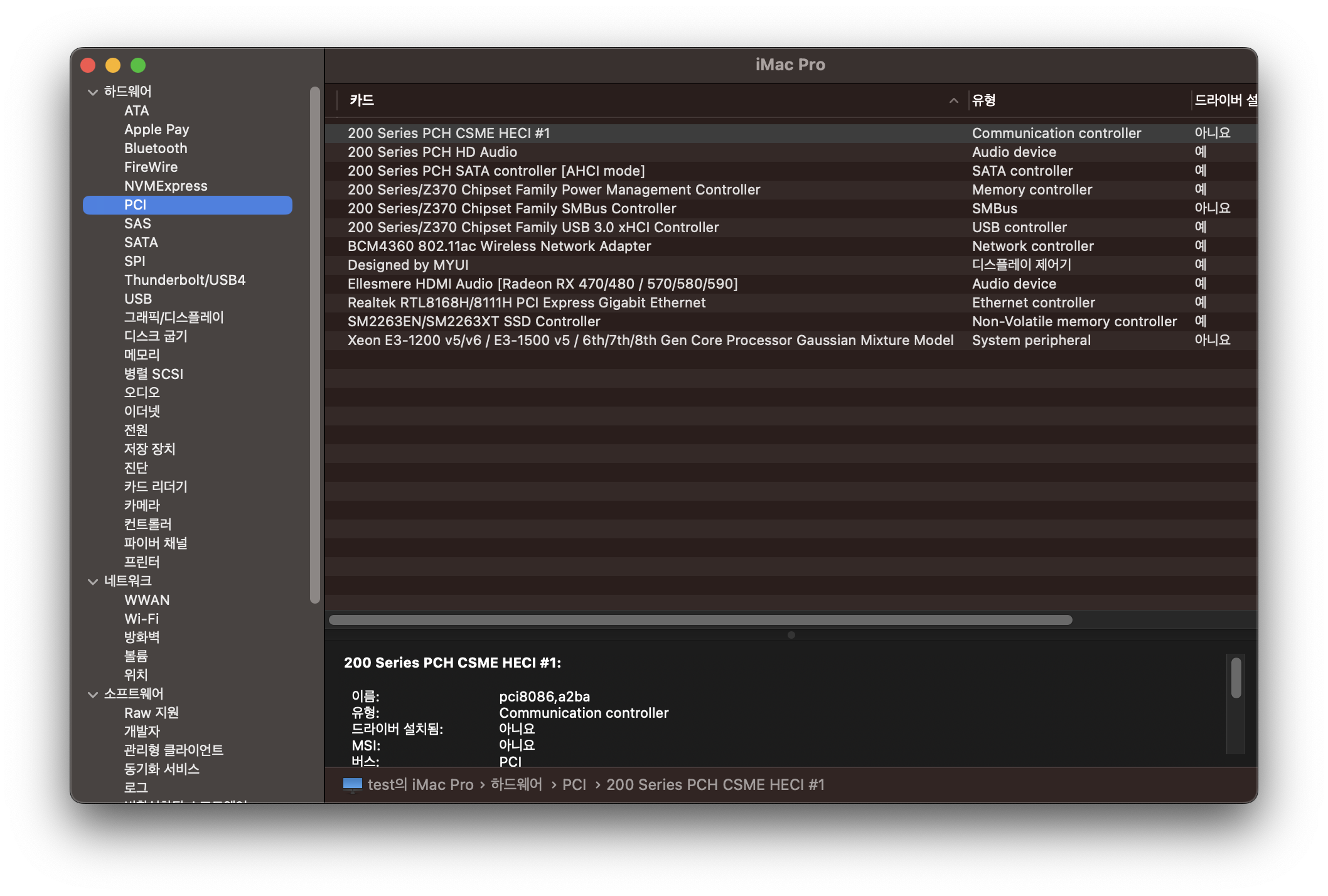Select the 200 Series PCH HD Audio row

click(x=791, y=152)
